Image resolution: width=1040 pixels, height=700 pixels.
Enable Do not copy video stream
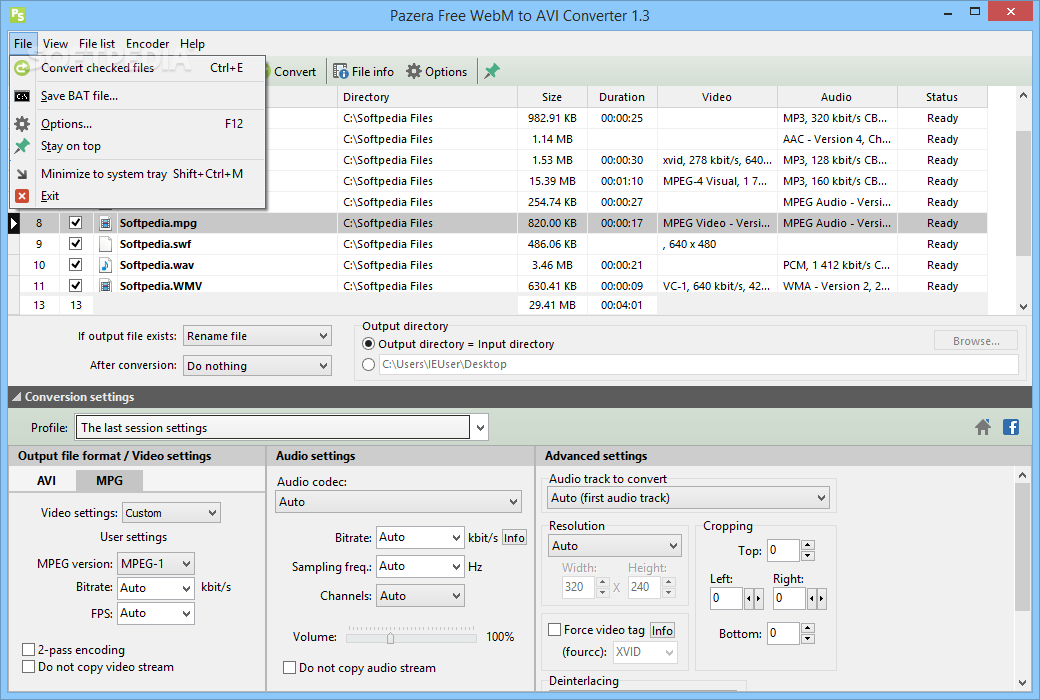[x=29, y=667]
